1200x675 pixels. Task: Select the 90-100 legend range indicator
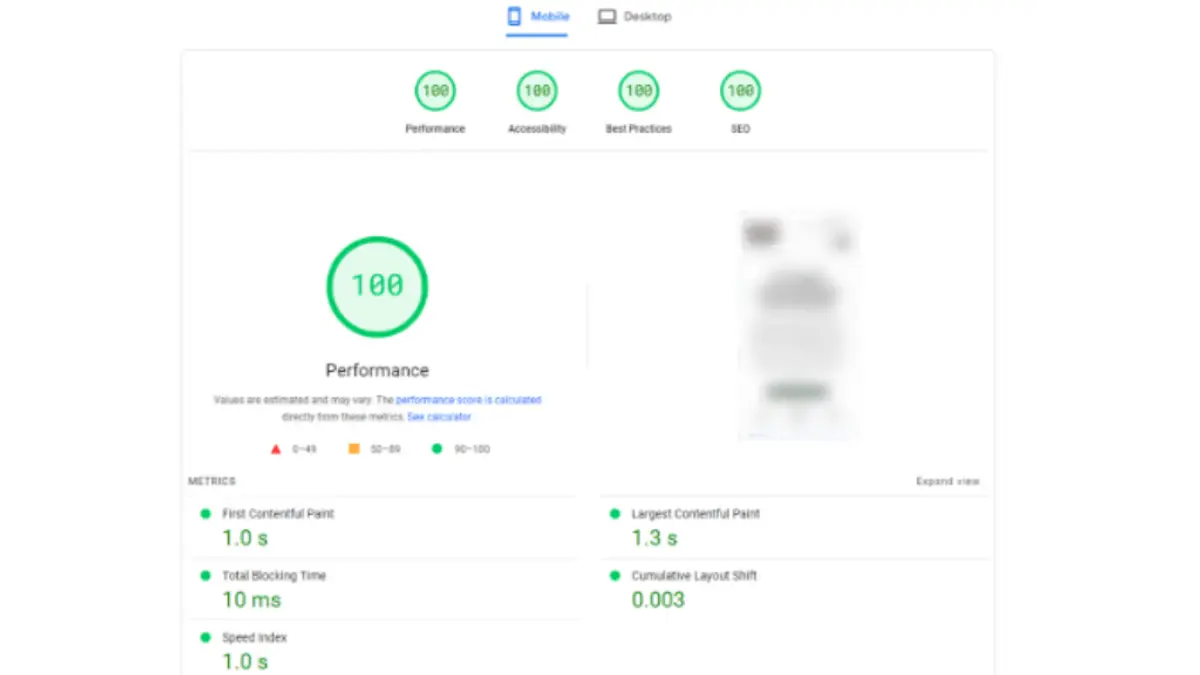436,449
